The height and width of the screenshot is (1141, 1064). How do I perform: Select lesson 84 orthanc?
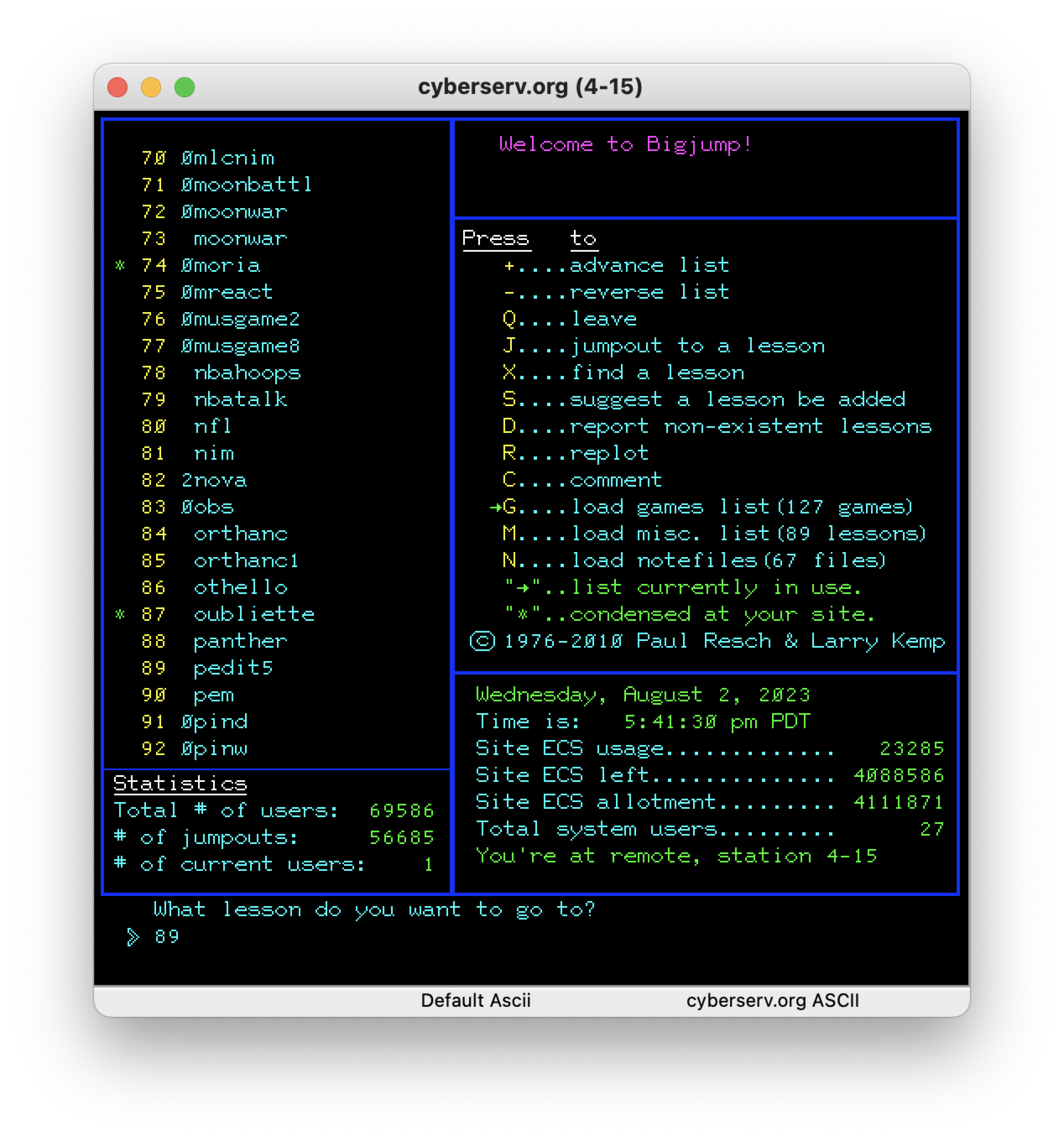[x=215, y=534]
